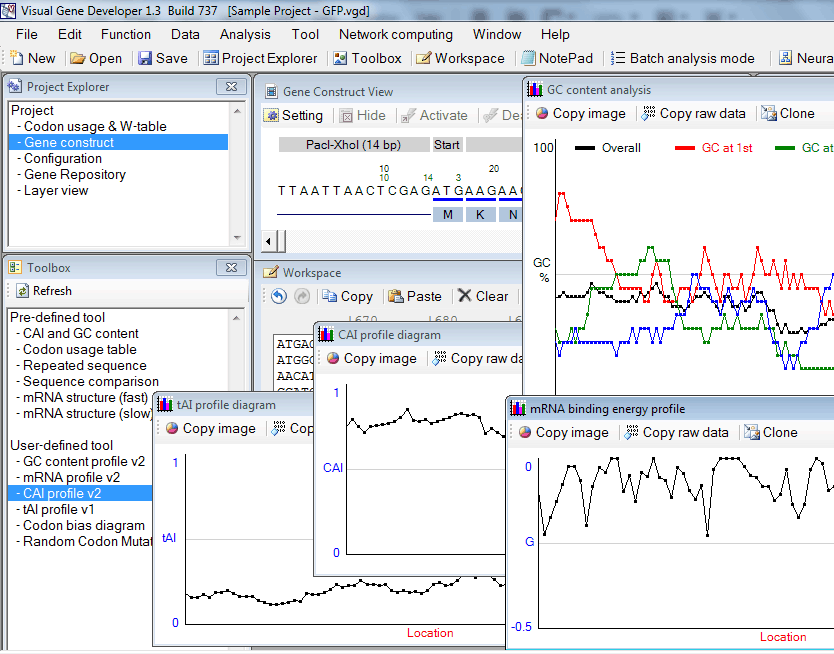Click Copy image in GC content analysis
This screenshot has height=654, width=834.
coord(580,114)
